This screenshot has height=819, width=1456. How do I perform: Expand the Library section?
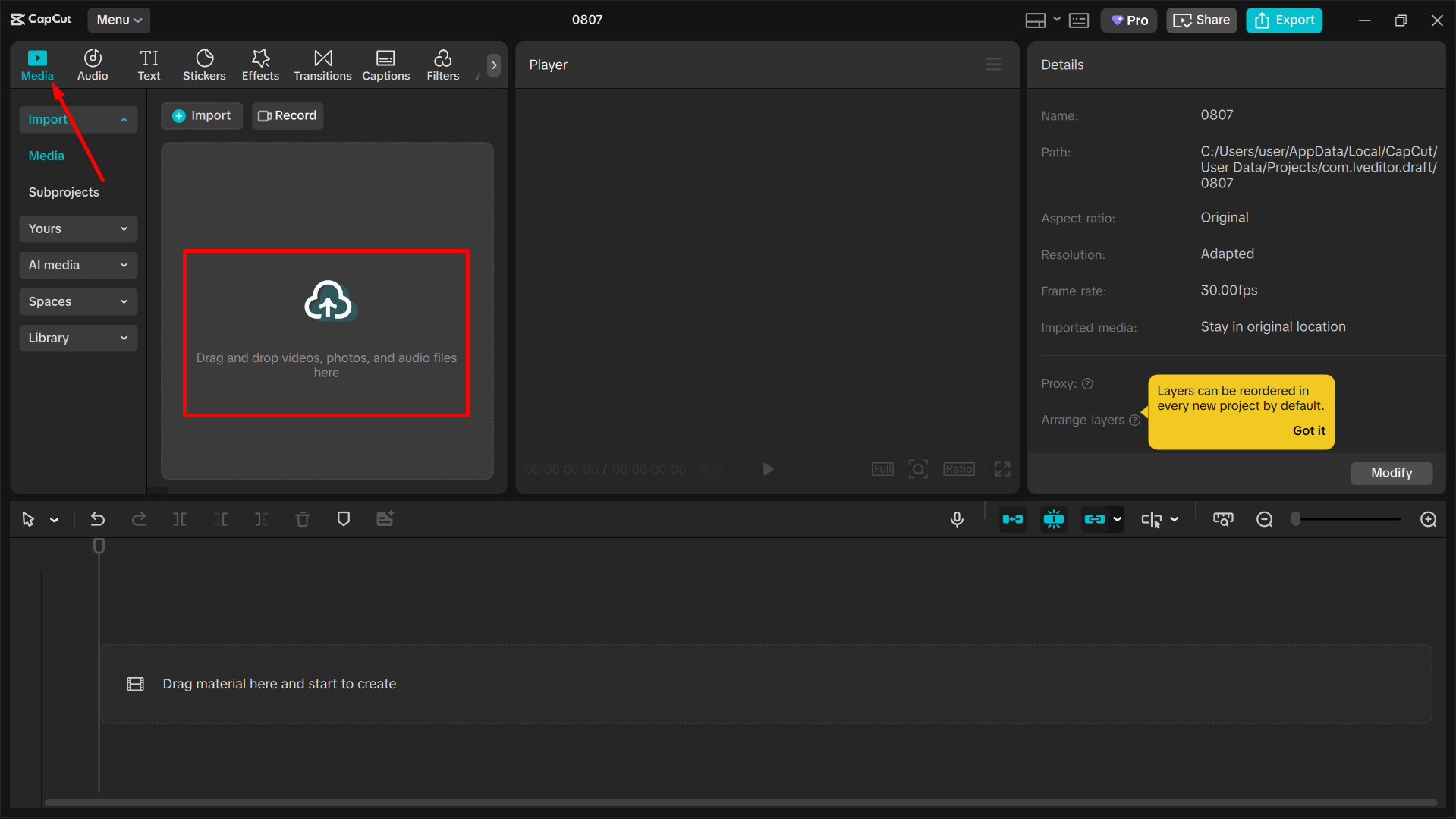(x=78, y=338)
